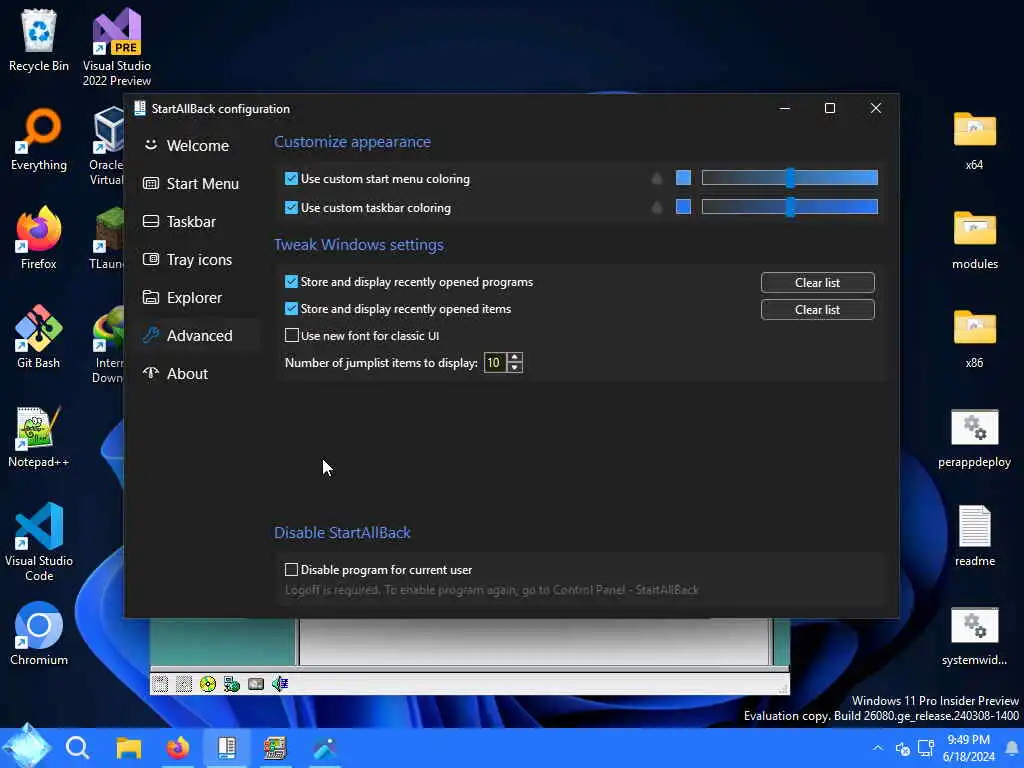Open the notifications bell
Screen dimensions: 1024x768
coord(1012,748)
